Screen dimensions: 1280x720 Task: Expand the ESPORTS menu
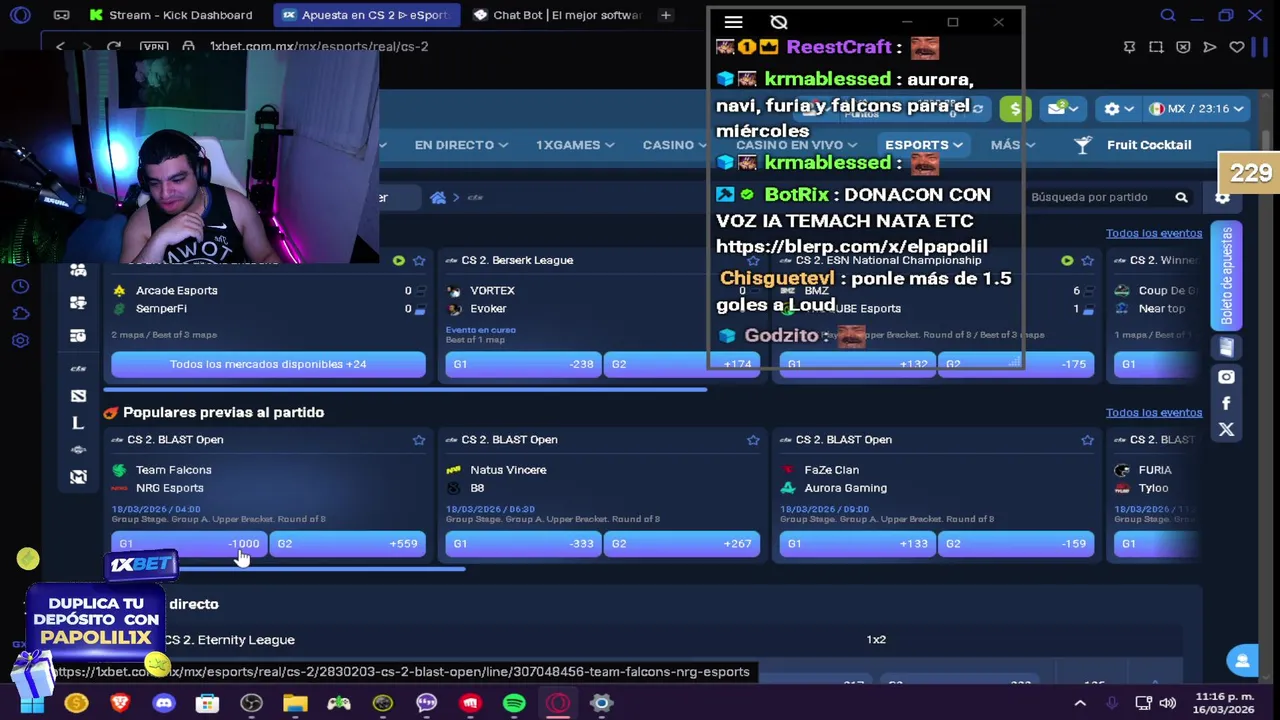click(x=924, y=145)
